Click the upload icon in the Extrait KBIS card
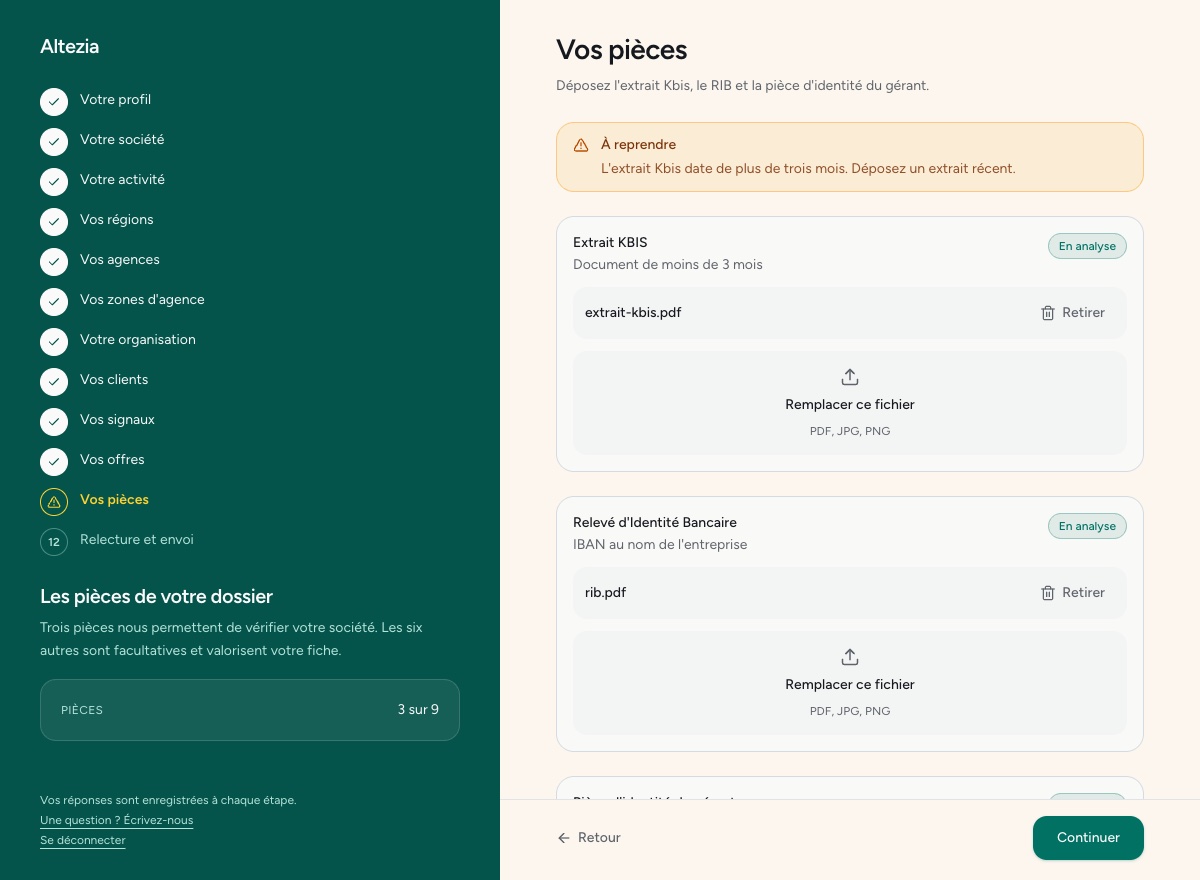 click(850, 377)
